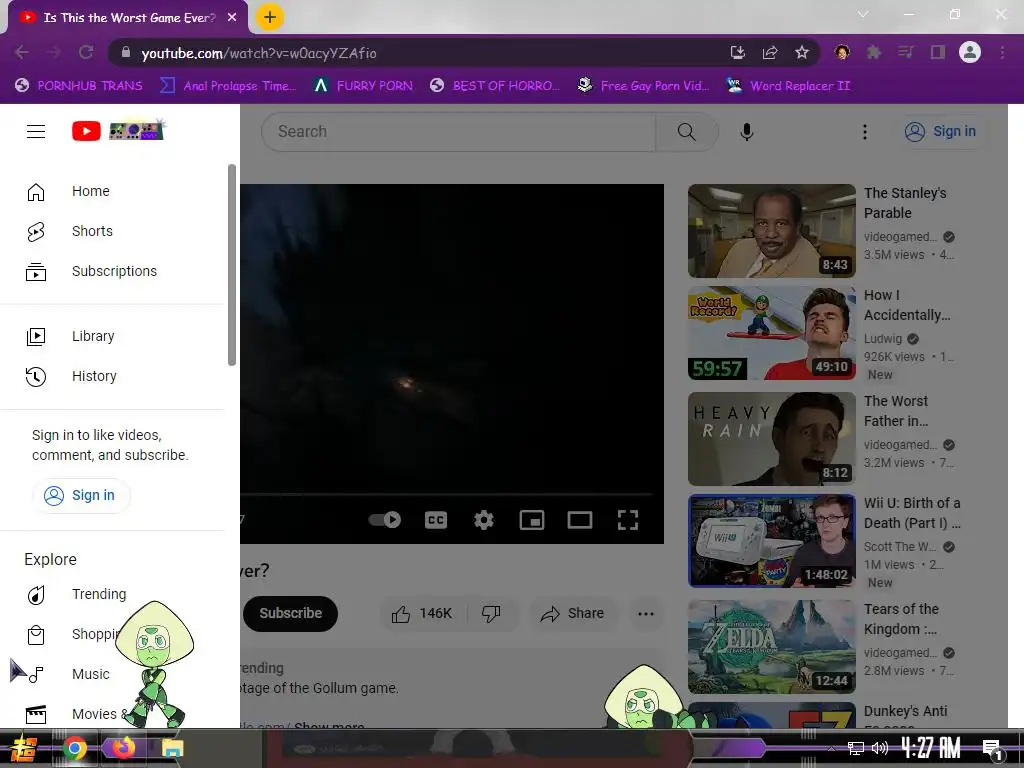Image resolution: width=1024 pixels, height=768 pixels.
Task: Open Tears of the Kingdom thumbnail
Action: point(771,647)
